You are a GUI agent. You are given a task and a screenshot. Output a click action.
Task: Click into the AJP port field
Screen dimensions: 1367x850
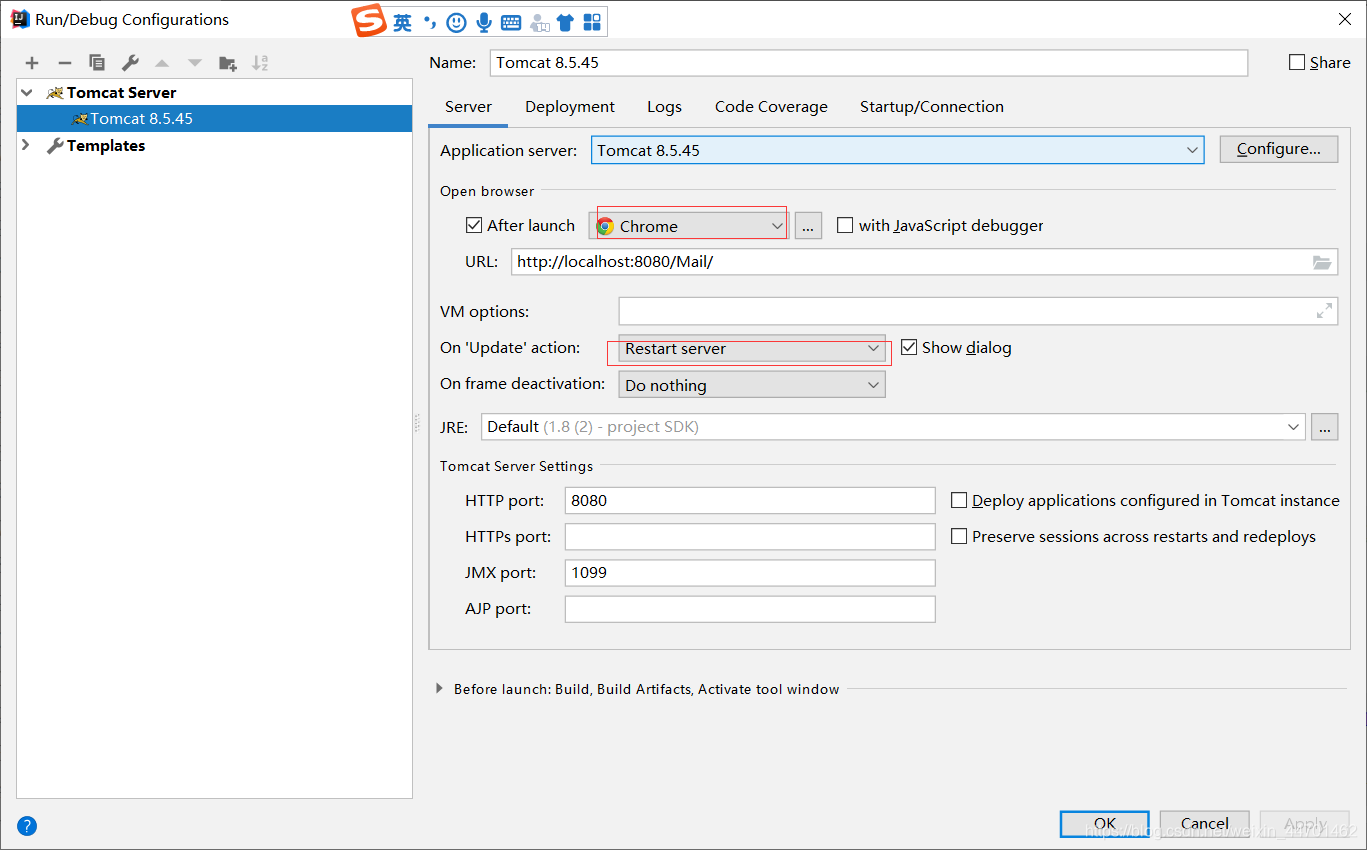tap(750, 609)
